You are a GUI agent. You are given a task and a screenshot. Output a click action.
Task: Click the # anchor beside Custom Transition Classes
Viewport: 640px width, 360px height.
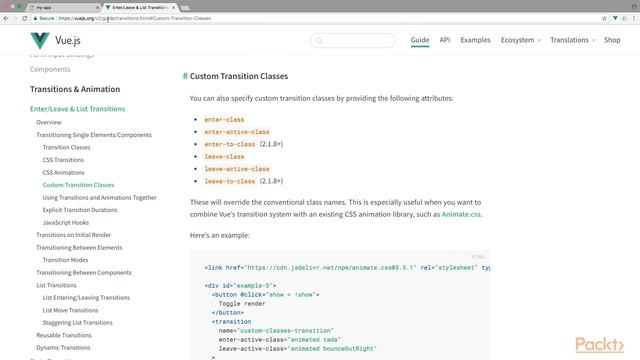point(185,76)
